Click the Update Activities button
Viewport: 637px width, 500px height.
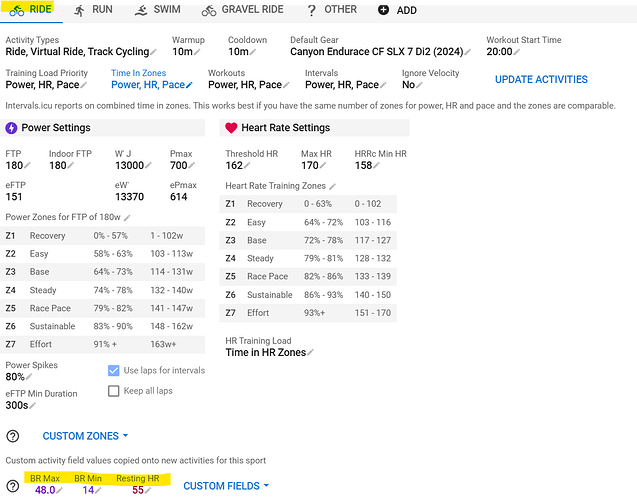tap(541, 79)
